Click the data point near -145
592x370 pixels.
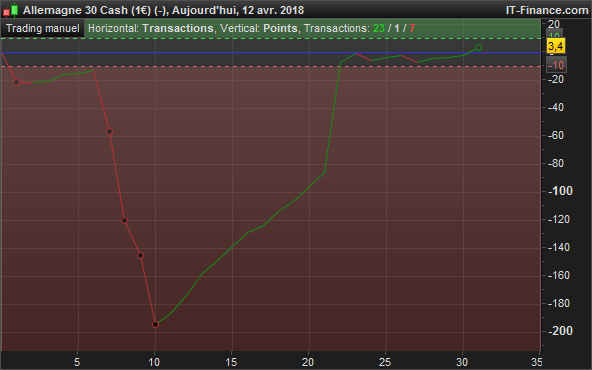[x=140, y=256]
